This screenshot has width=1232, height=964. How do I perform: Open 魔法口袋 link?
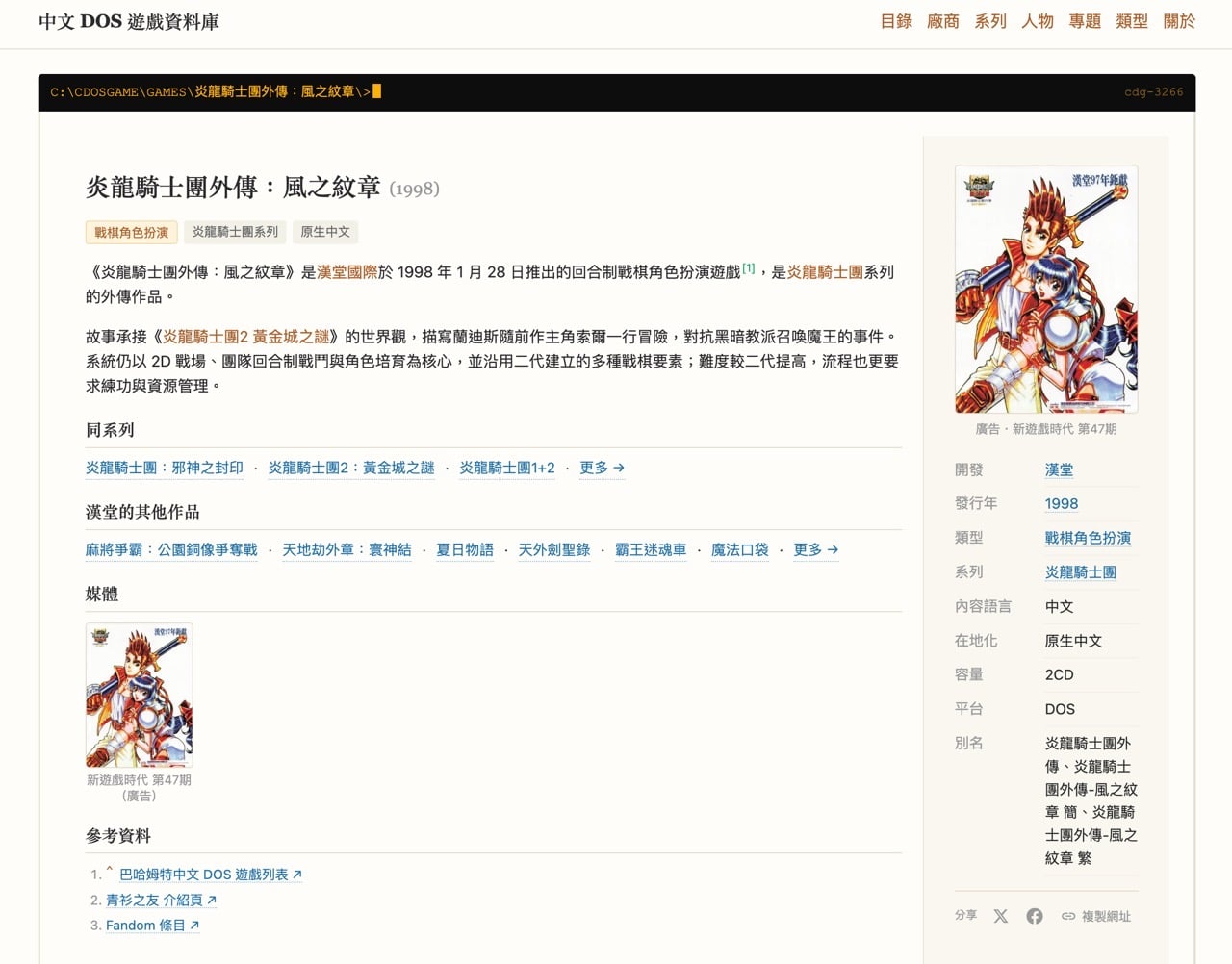pos(740,549)
